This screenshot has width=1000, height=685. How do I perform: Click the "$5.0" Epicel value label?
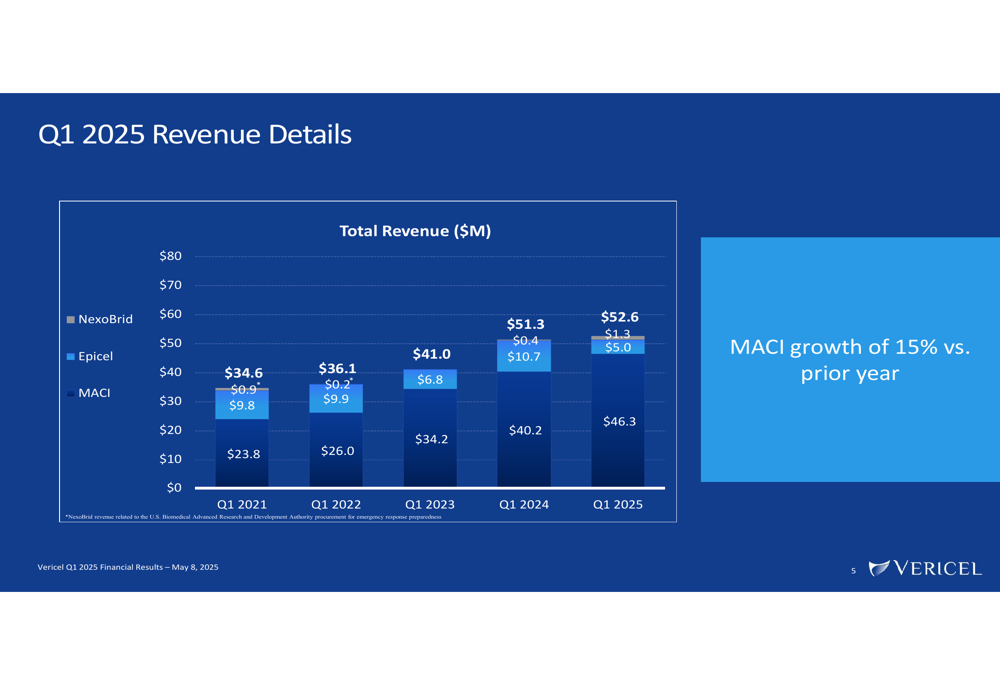[x=618, y=348]
